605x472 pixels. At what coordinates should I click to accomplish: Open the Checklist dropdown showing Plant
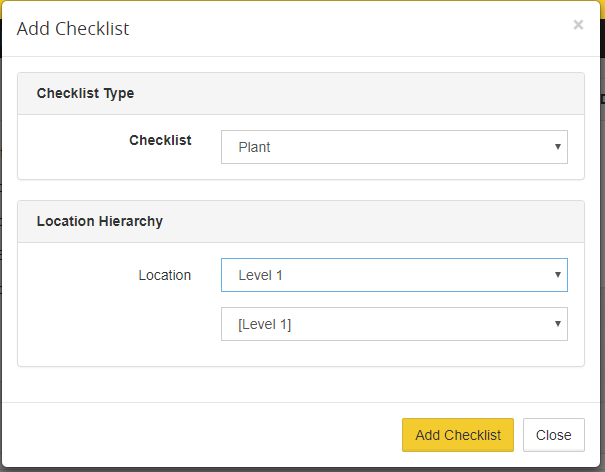pos(394,147)
